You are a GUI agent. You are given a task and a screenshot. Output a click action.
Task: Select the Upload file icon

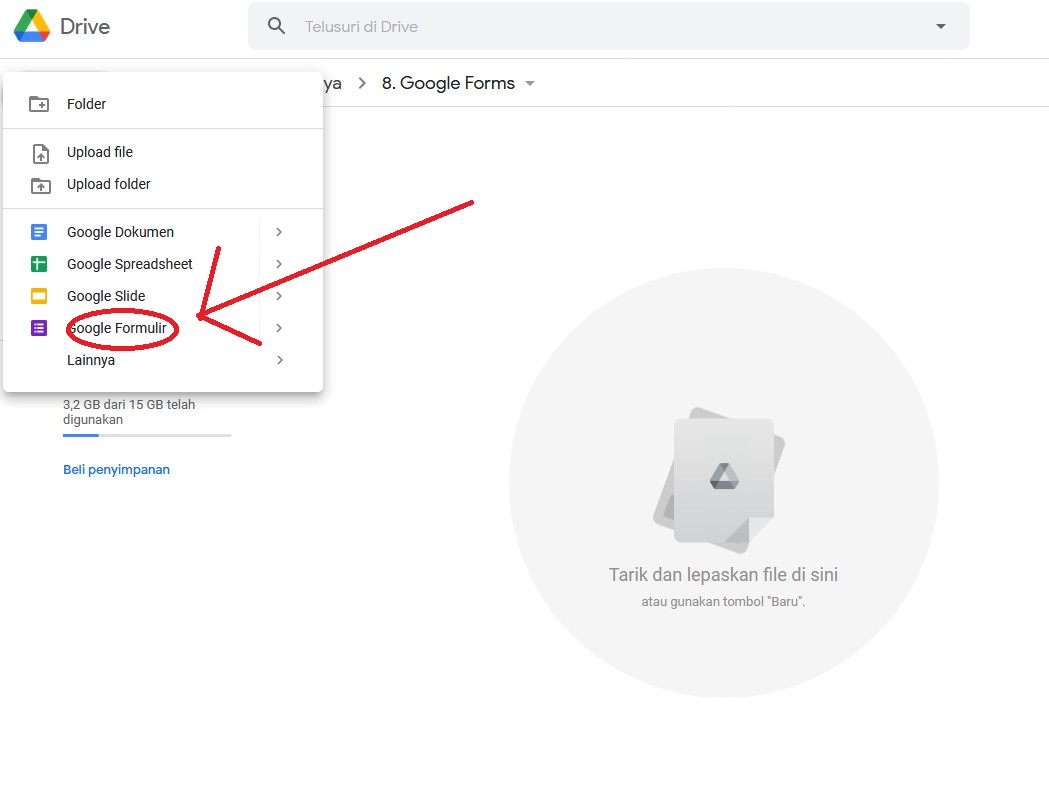pyautogui.click(x=41, y=152)
